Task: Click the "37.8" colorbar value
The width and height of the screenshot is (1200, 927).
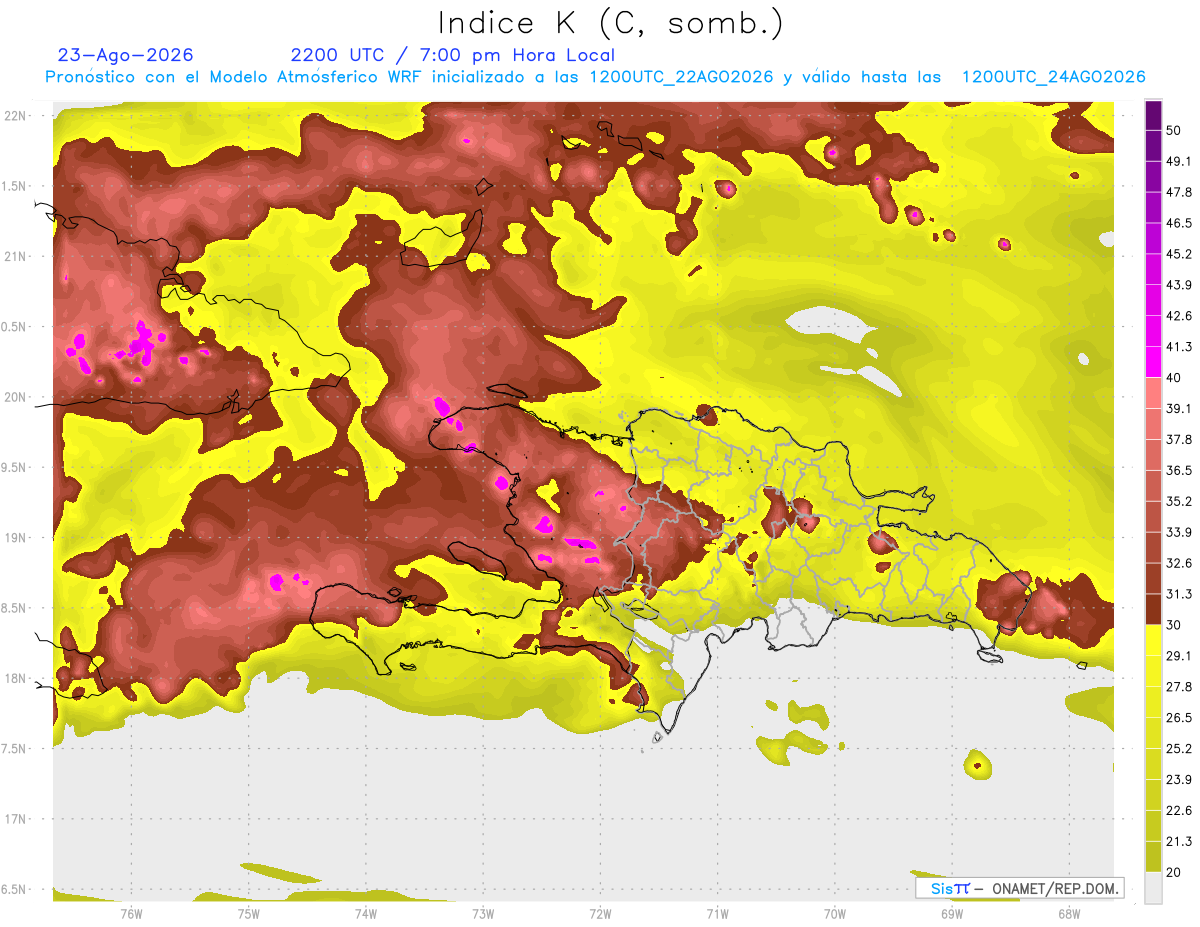Action: coord(1178,440)
